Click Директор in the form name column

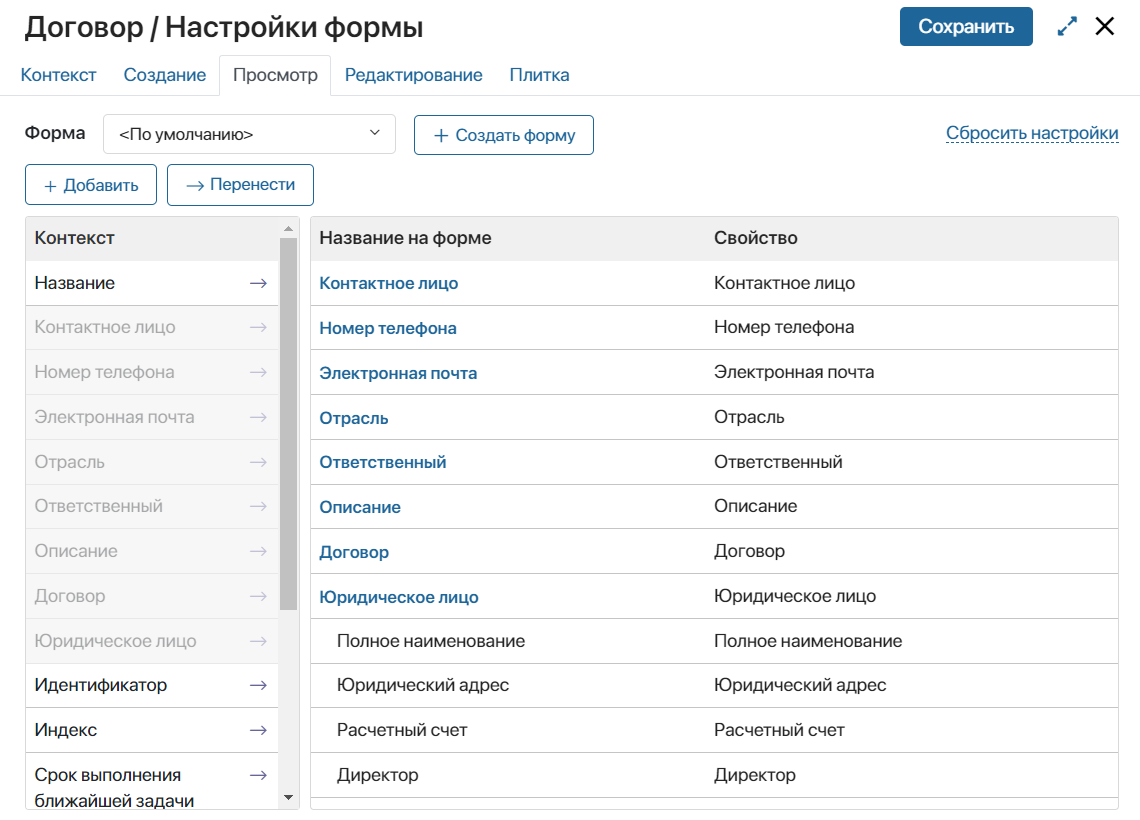[x=377, y=775]
